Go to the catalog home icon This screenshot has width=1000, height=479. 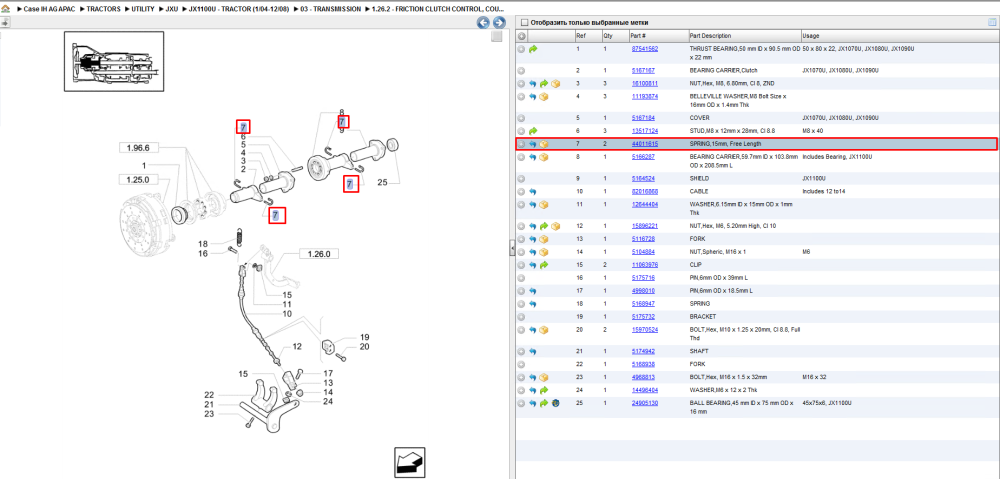6,10
